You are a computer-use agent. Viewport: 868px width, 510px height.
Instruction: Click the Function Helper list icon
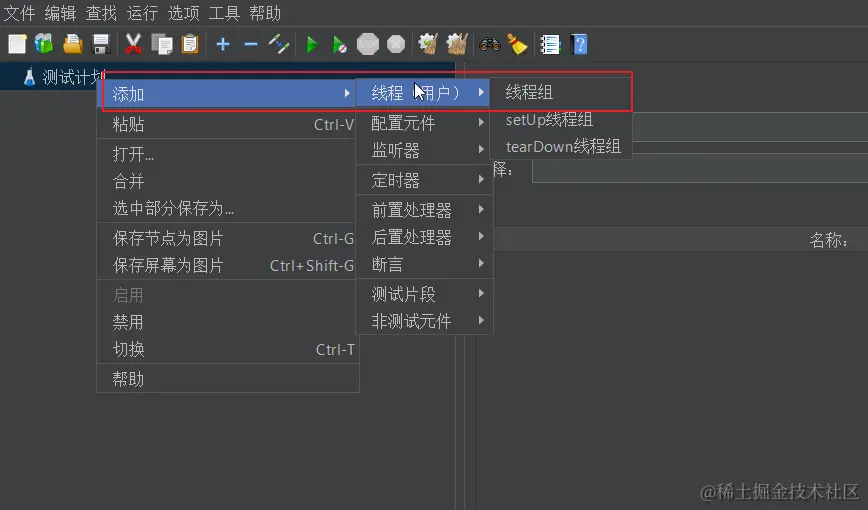550,44
